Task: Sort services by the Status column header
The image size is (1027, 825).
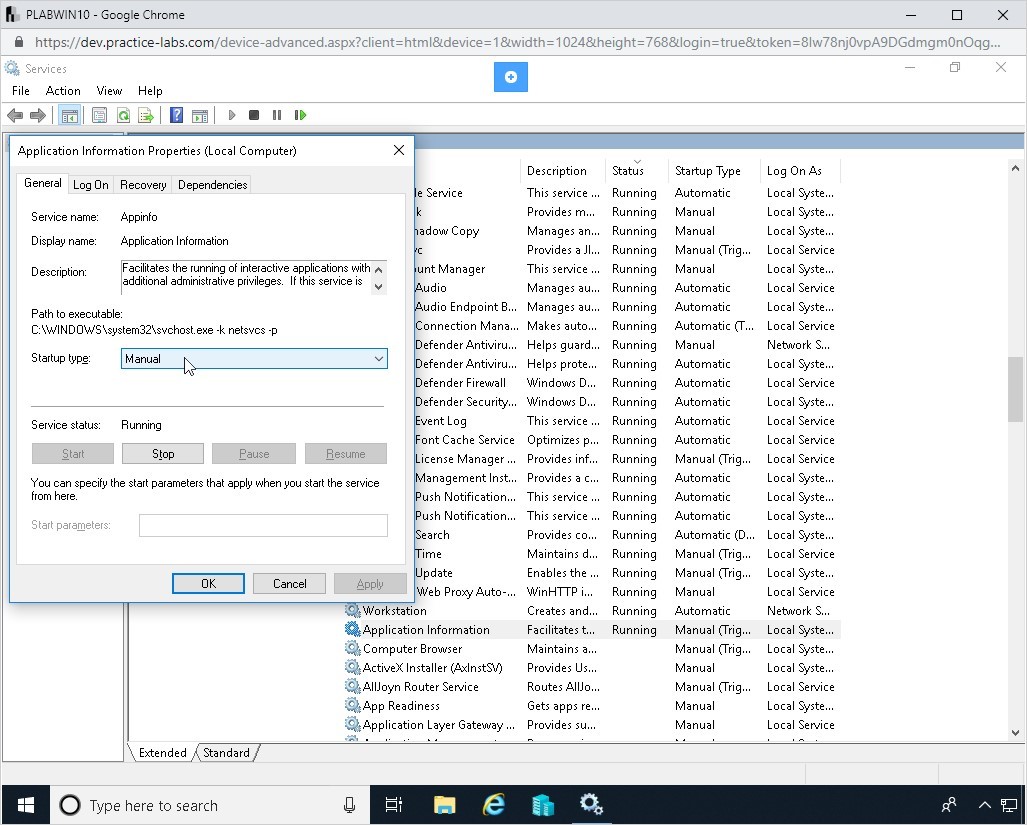Action: tap(637, 171)
